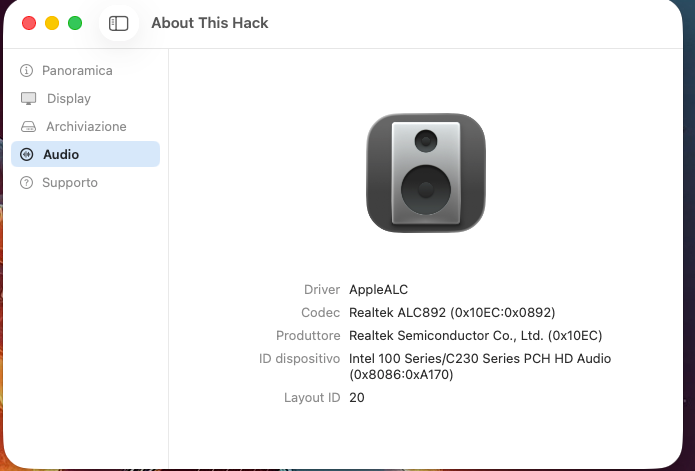Image resolution: width=695 pixels, height=471 pixels.
Task: Click the AppleALC driver value
Action: [x=378, y=290]
